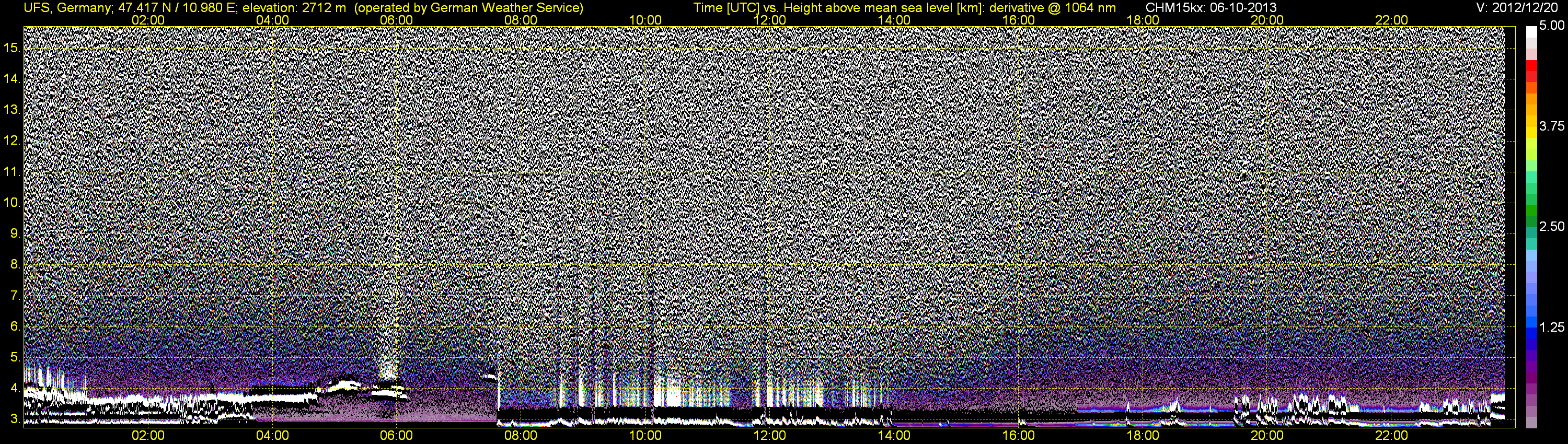Click the station title 'UFS, Germany; 47.417 N / 10.980 E'
The image size is (1568, 444).
[130, 7]
